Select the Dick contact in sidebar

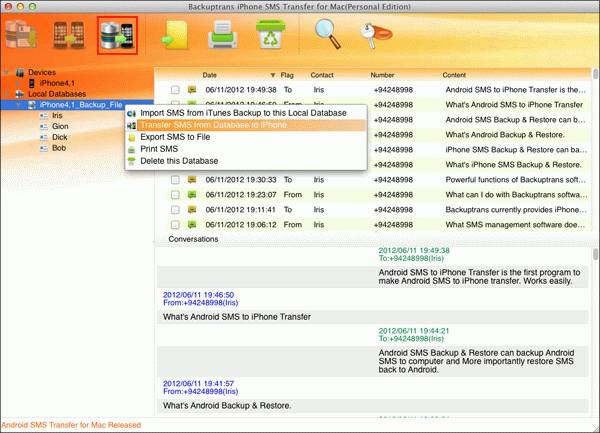coord(59,137)
